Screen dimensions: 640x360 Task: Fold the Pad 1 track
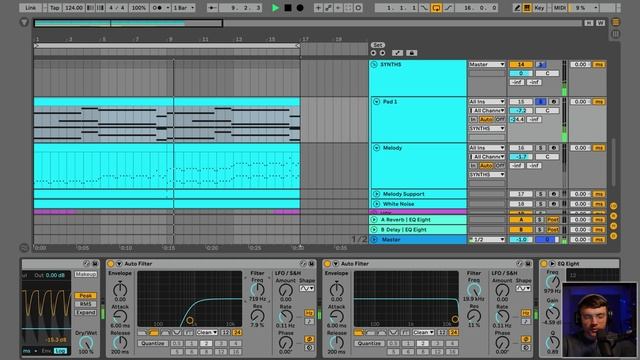pos(376,102)
